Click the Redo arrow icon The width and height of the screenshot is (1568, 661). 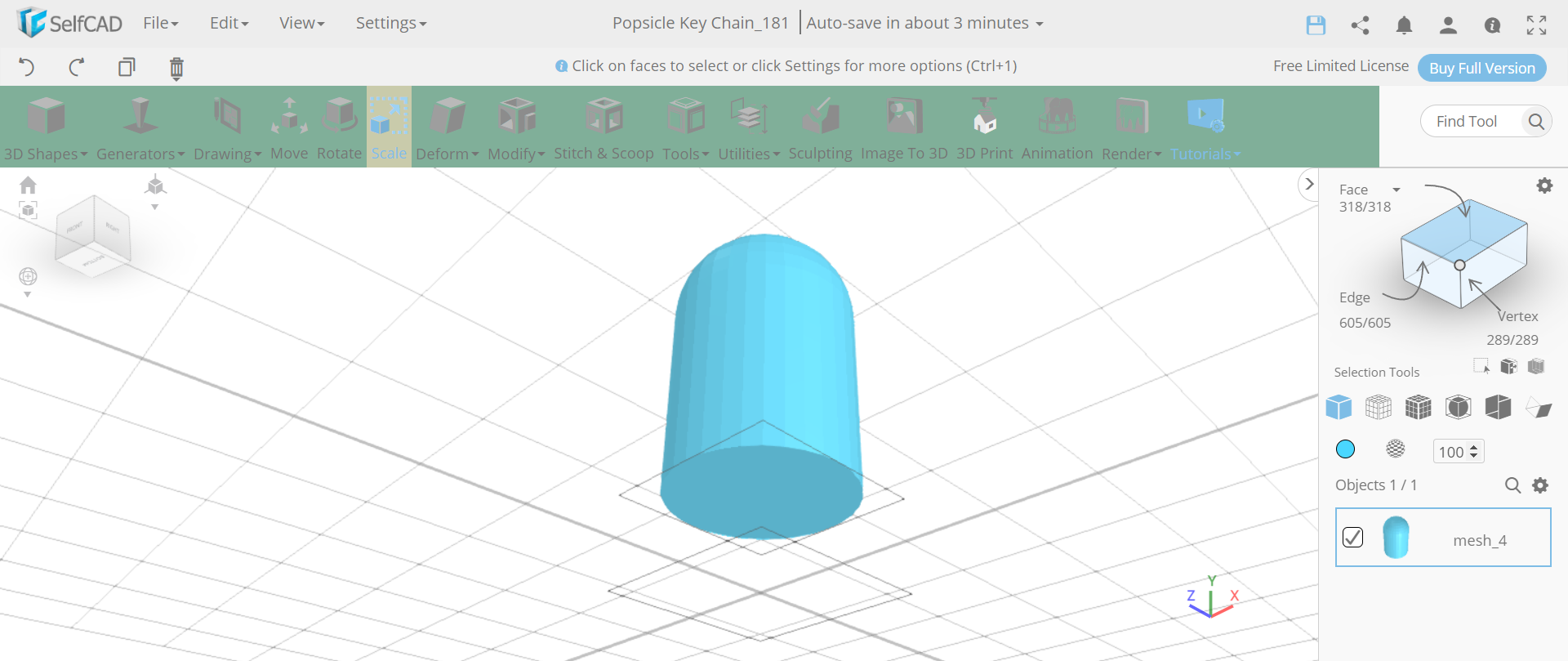(77, 67)
